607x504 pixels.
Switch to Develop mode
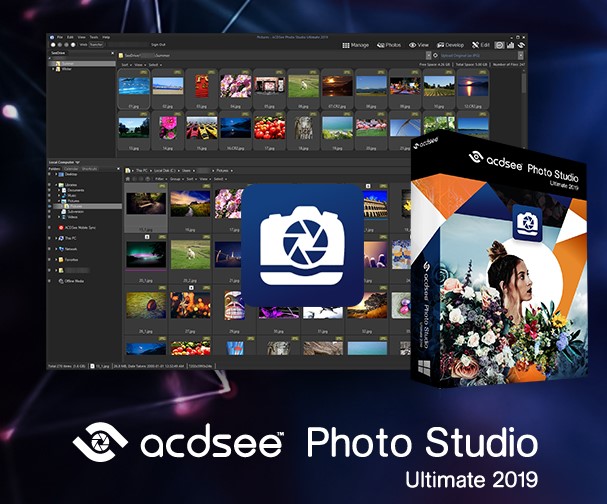coord(450,45)
